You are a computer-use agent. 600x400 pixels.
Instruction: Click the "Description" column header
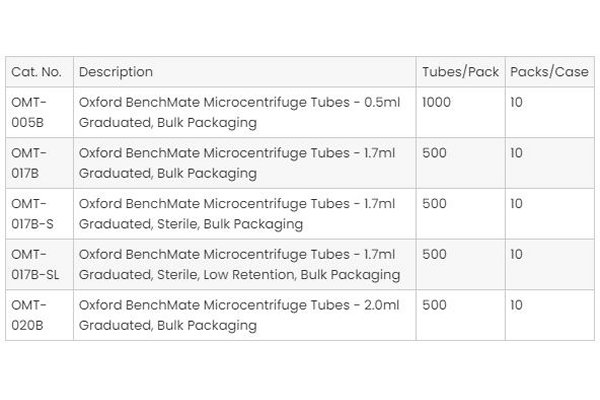point(116,72)
